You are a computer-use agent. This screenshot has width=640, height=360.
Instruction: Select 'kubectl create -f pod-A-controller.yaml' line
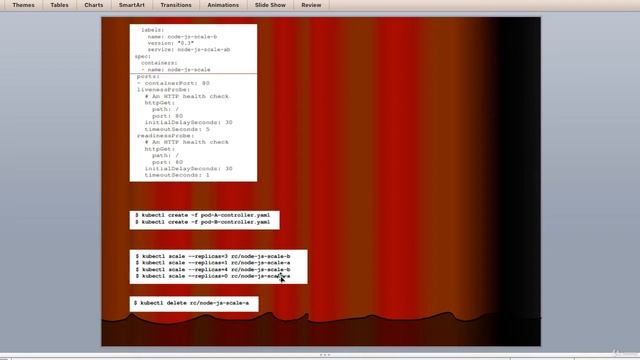(x=202, y=215)
